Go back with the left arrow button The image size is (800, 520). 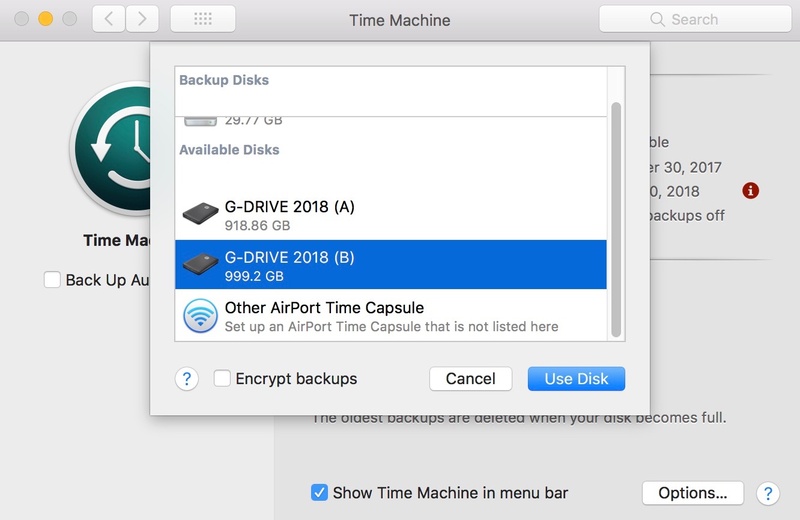point(108,19)
